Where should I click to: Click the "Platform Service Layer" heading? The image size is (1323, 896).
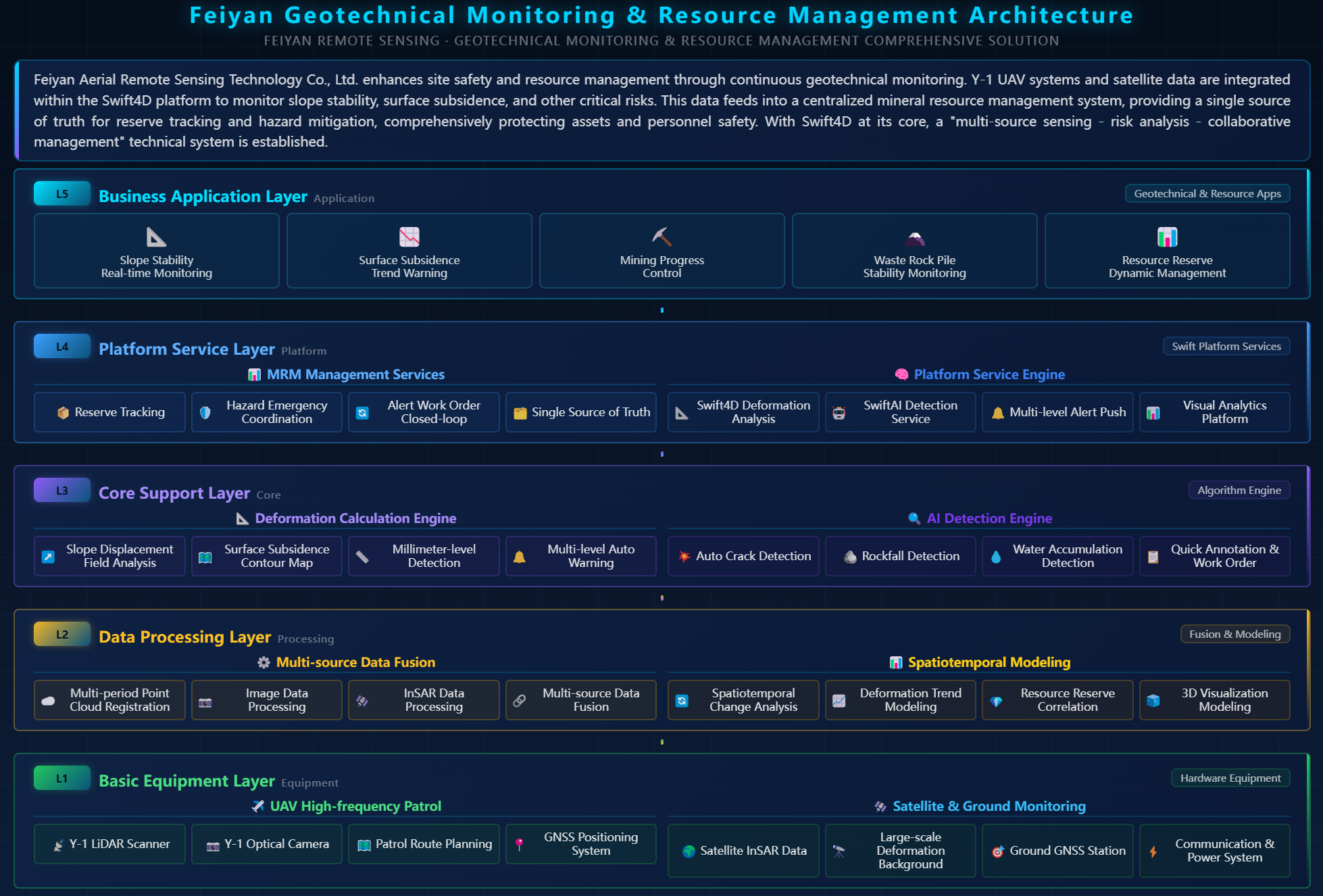point(187,349)
